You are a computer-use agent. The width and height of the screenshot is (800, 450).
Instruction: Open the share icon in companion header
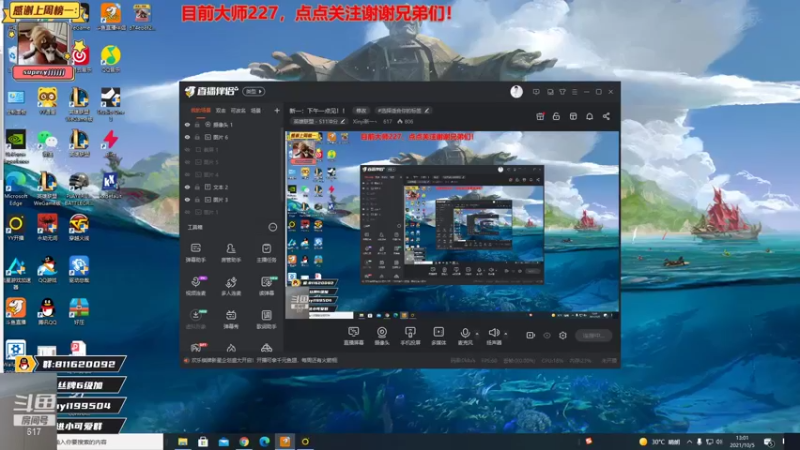point(606,116)
